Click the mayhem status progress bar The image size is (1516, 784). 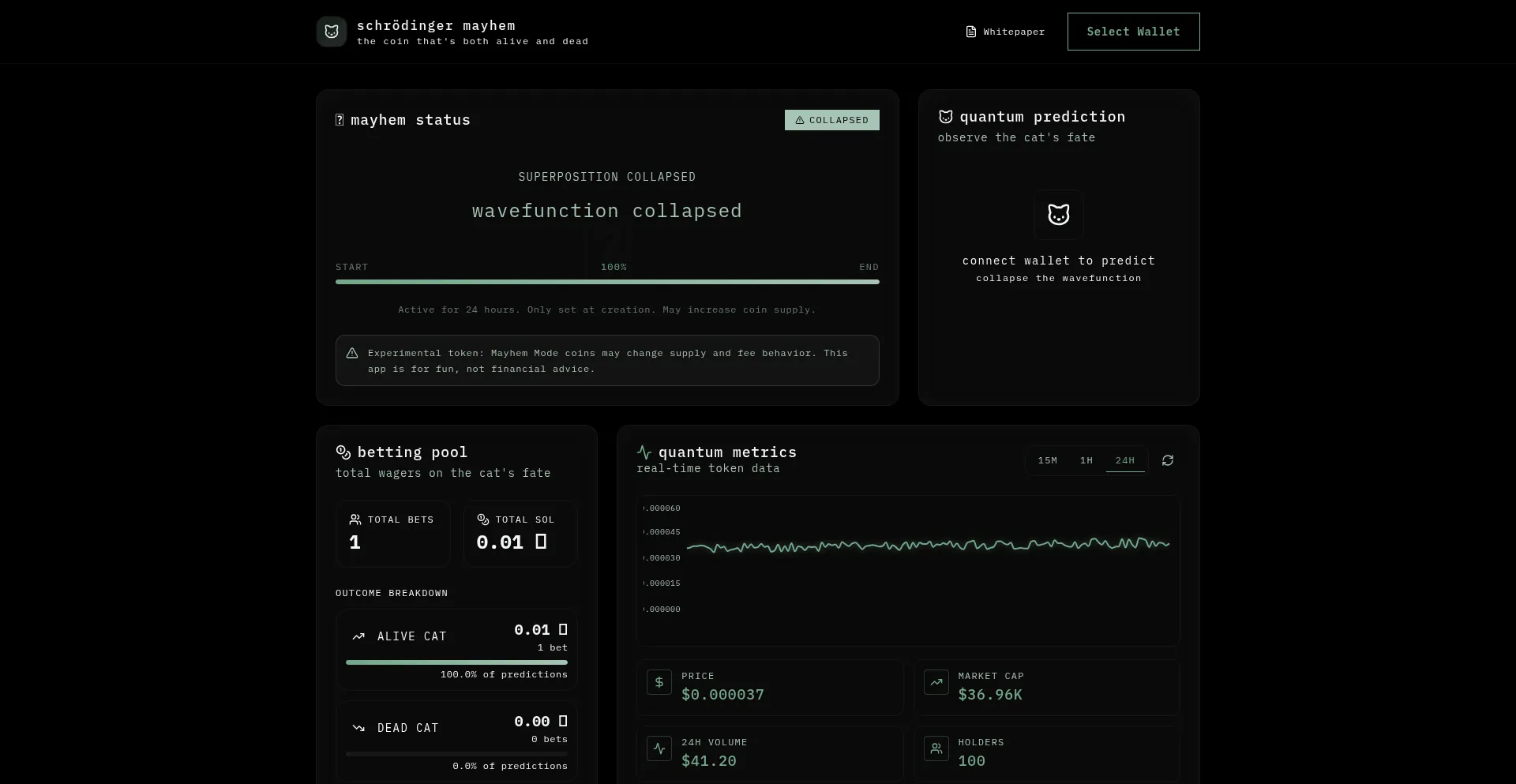pyautogui.click(x=607, y=282)
